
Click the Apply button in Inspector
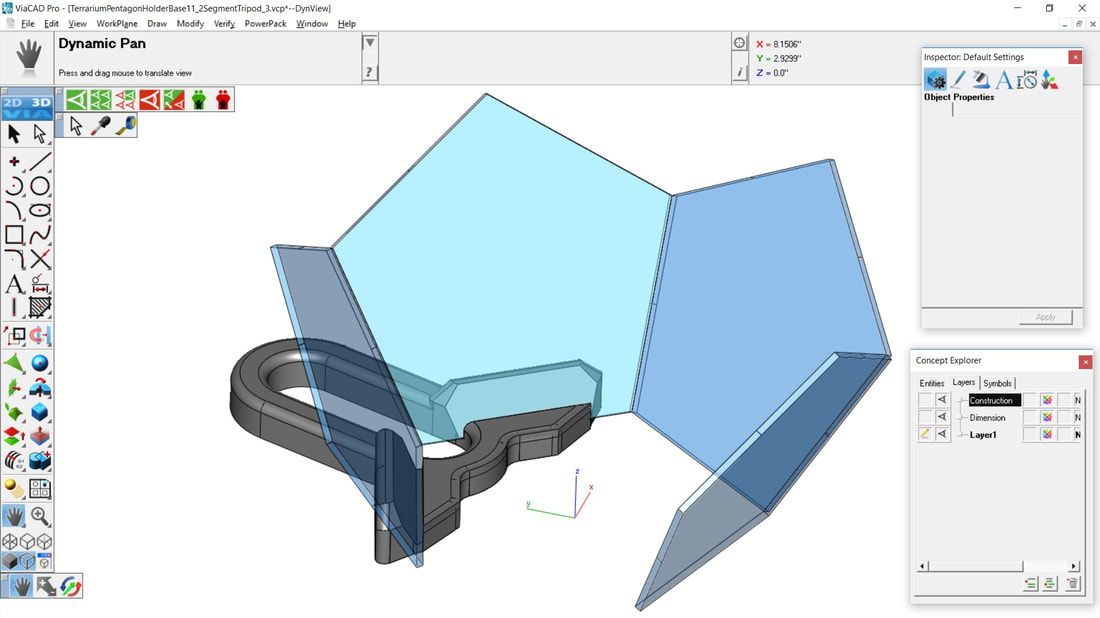click(x=1045, y=317)
